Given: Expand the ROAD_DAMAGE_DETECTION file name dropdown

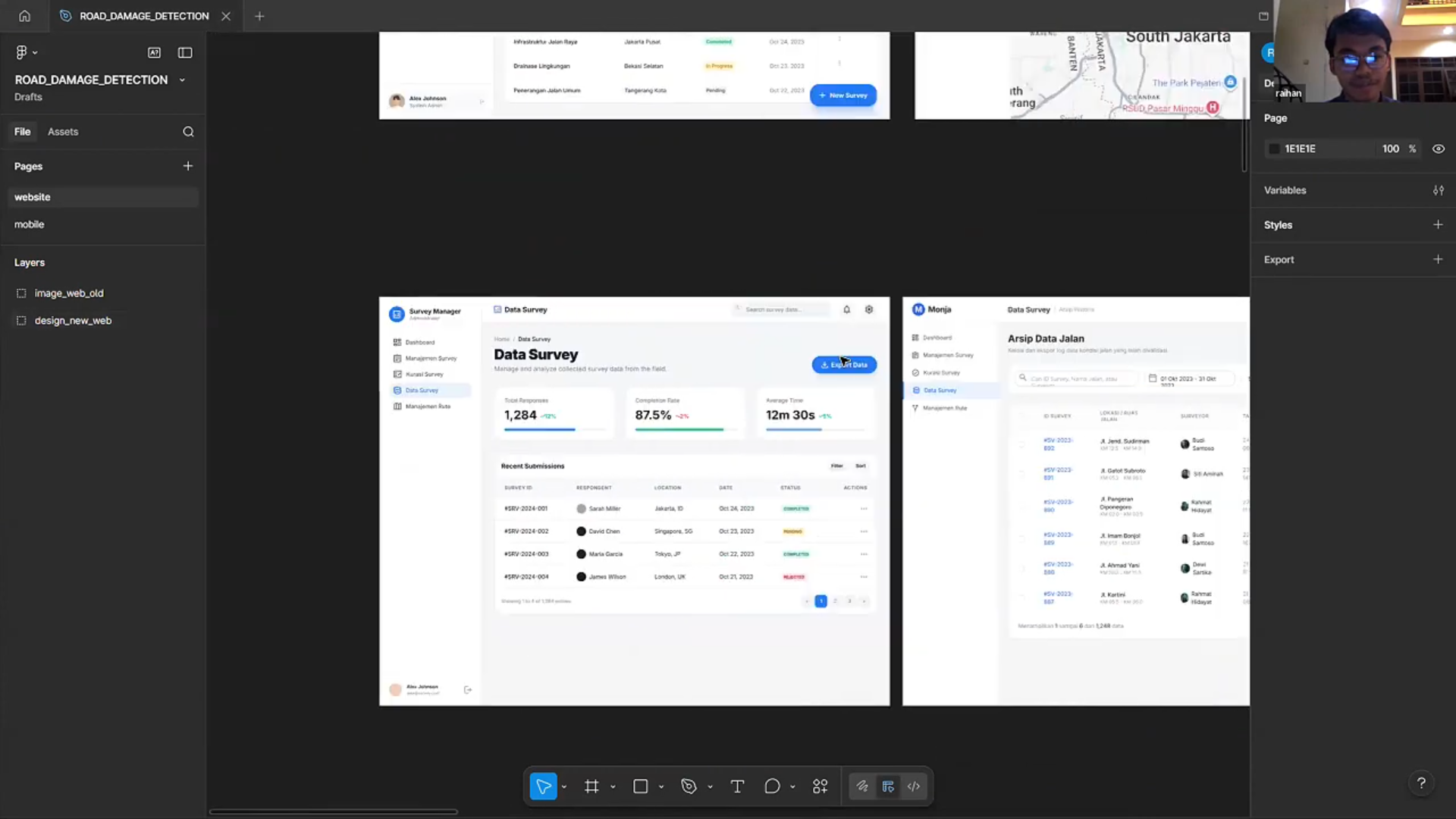Looking at the screenshot, I should coord(182,80).
